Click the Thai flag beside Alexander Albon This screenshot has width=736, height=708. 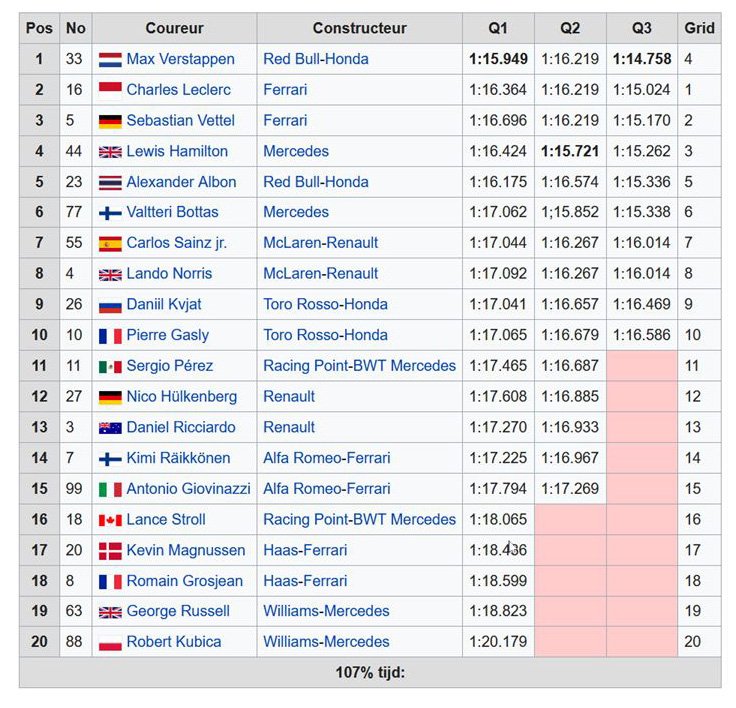(110, 183)
